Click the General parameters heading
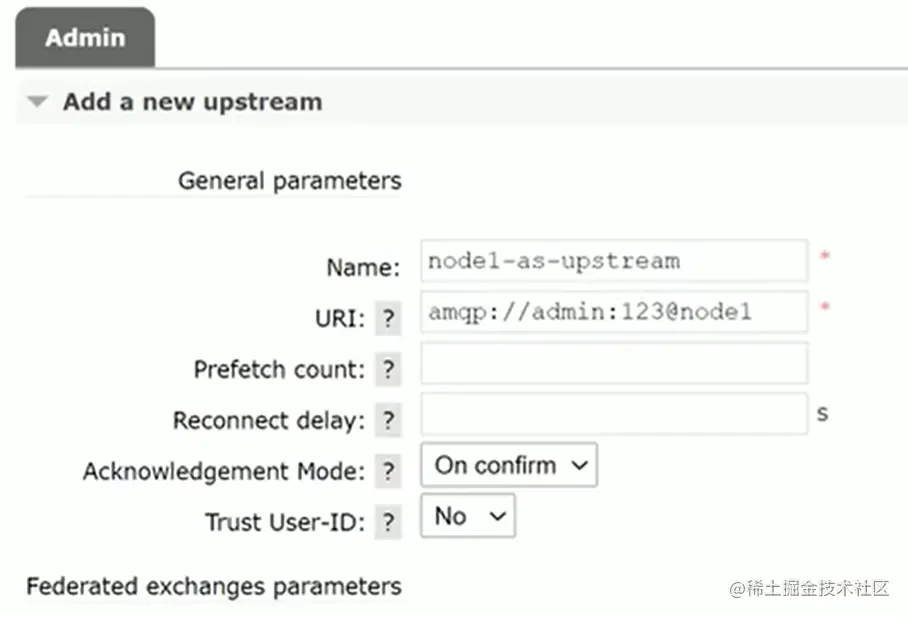The image size is (908, 617). 289,181
